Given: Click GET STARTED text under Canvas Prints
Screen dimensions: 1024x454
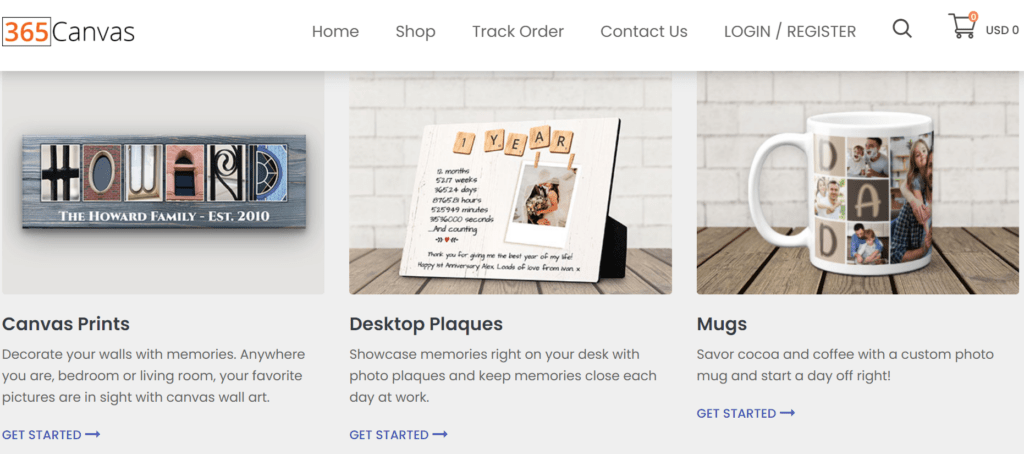Looking at the screenshot, I should [x=41, y=435].
